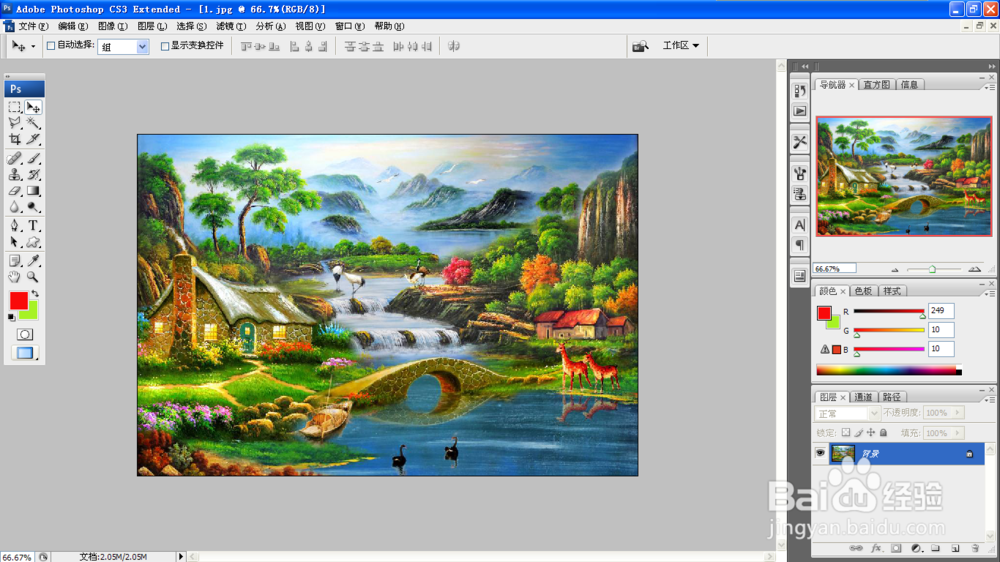Open the Actions panel icon in dock
The height and width of the screenshot is (562, 1000).
click(800, 111)
